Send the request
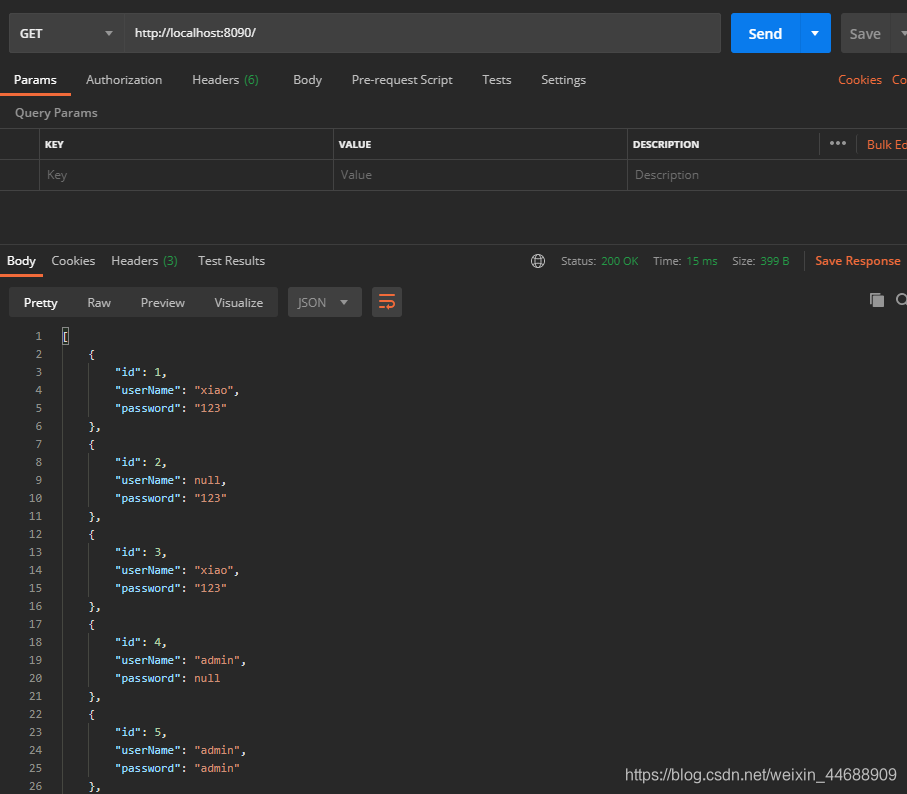The height and width of the screenshot is (794, 907). [x=765, y=34]
